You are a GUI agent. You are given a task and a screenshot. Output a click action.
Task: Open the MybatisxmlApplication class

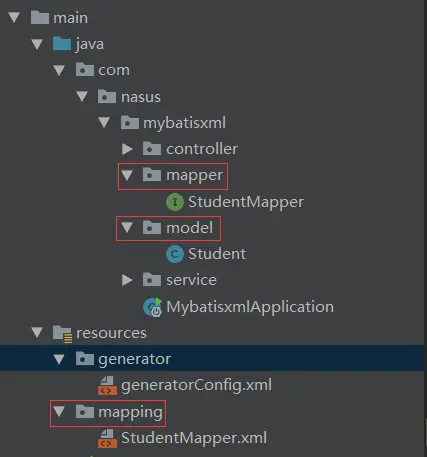click(250, 307)
